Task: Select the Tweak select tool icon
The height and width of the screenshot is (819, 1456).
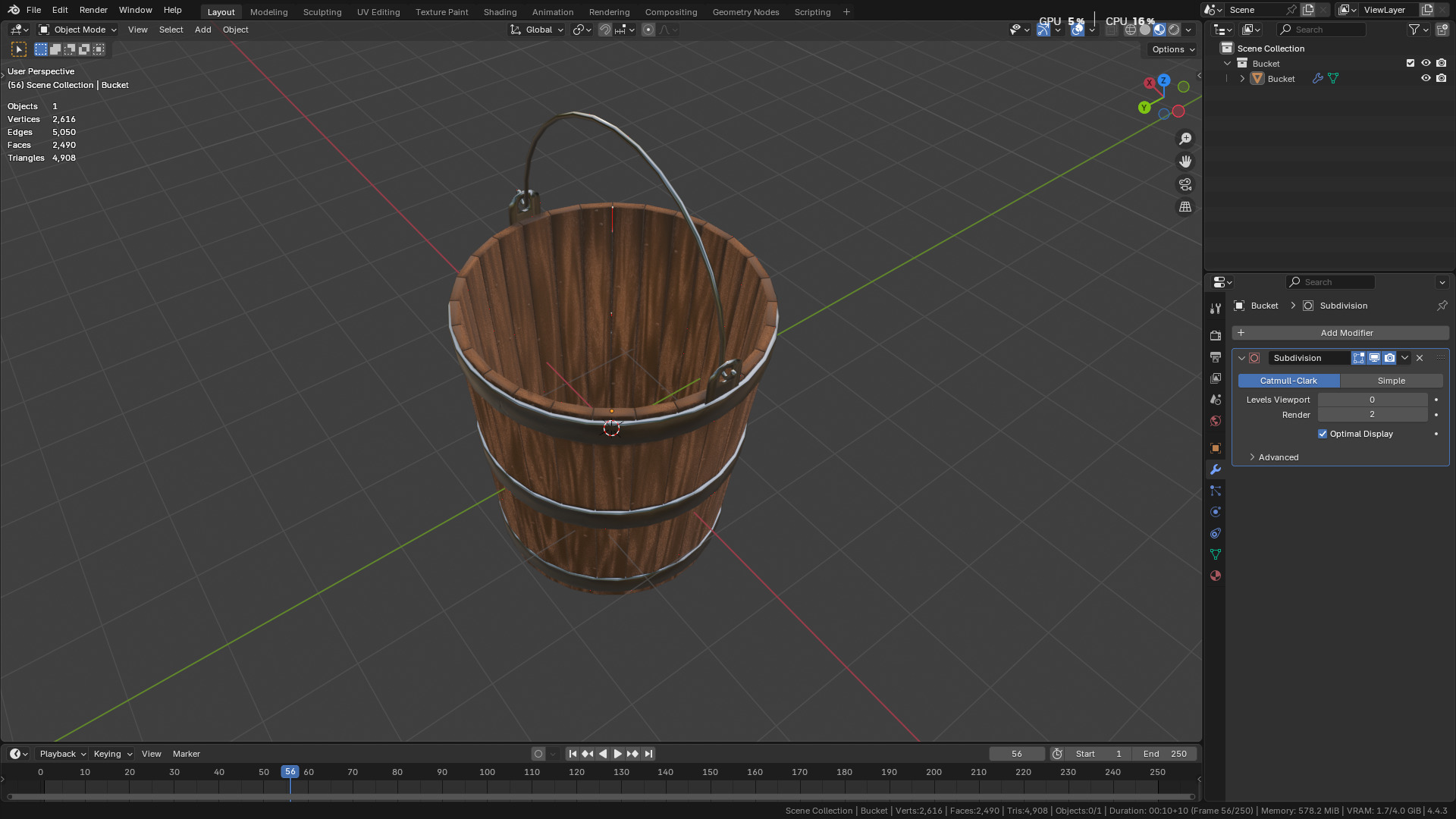Action: click(19, 49)
